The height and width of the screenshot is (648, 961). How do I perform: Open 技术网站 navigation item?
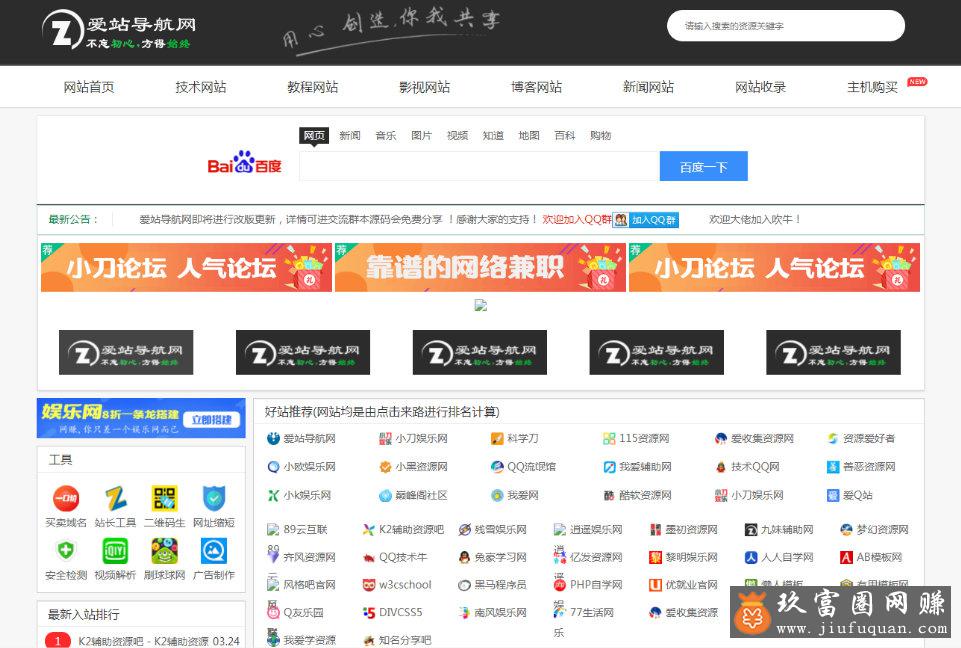(x=201, y=87)
